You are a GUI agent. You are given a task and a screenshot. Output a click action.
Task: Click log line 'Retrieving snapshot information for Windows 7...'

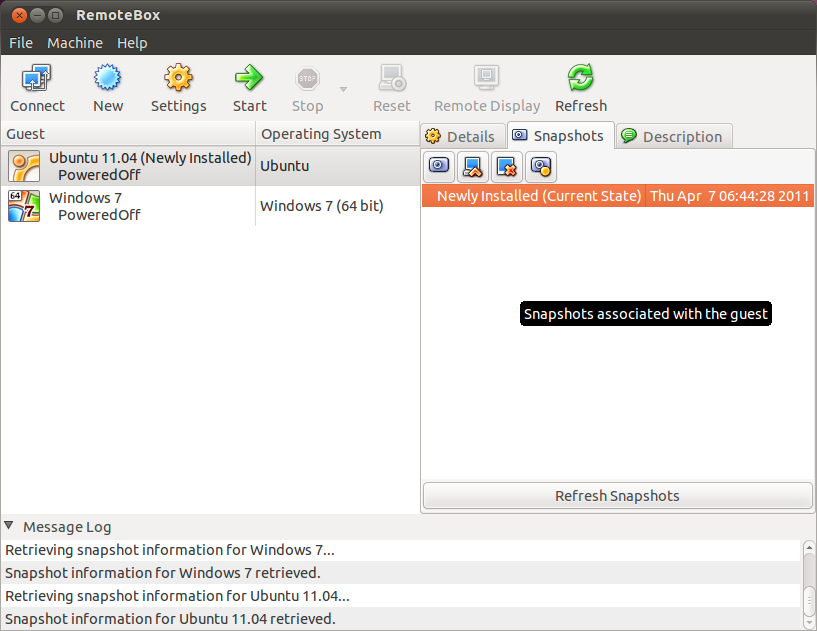click(401, 550)
